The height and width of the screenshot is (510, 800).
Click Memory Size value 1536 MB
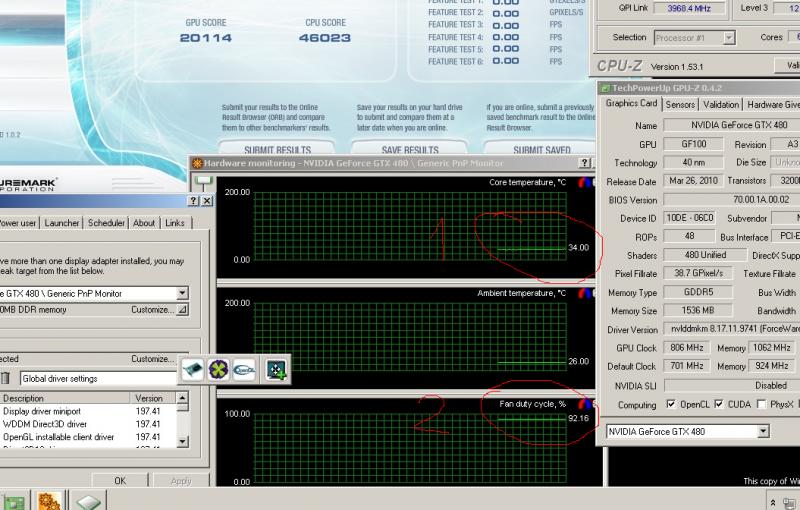(697, 310)
